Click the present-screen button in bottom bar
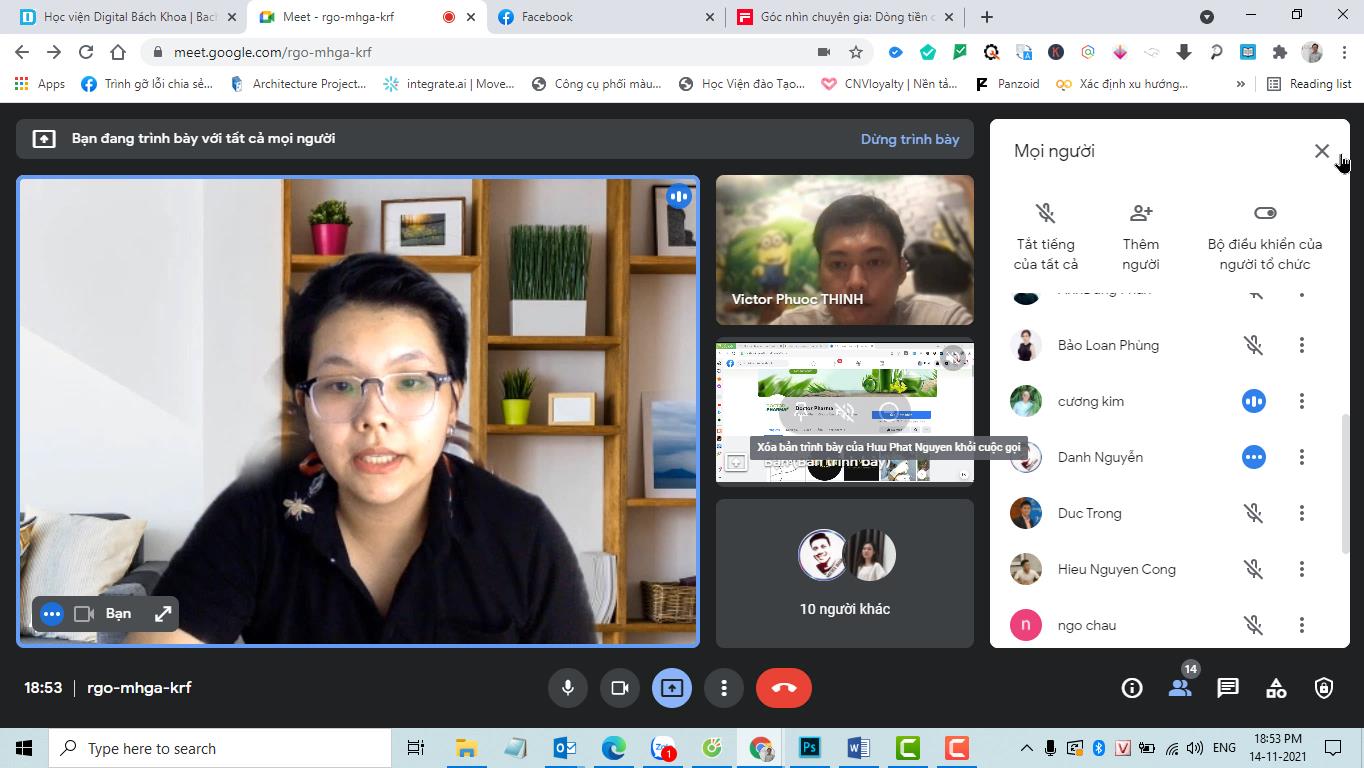Image resolution: width=1364 pixels, height=768 pixels. click(672, 688)
